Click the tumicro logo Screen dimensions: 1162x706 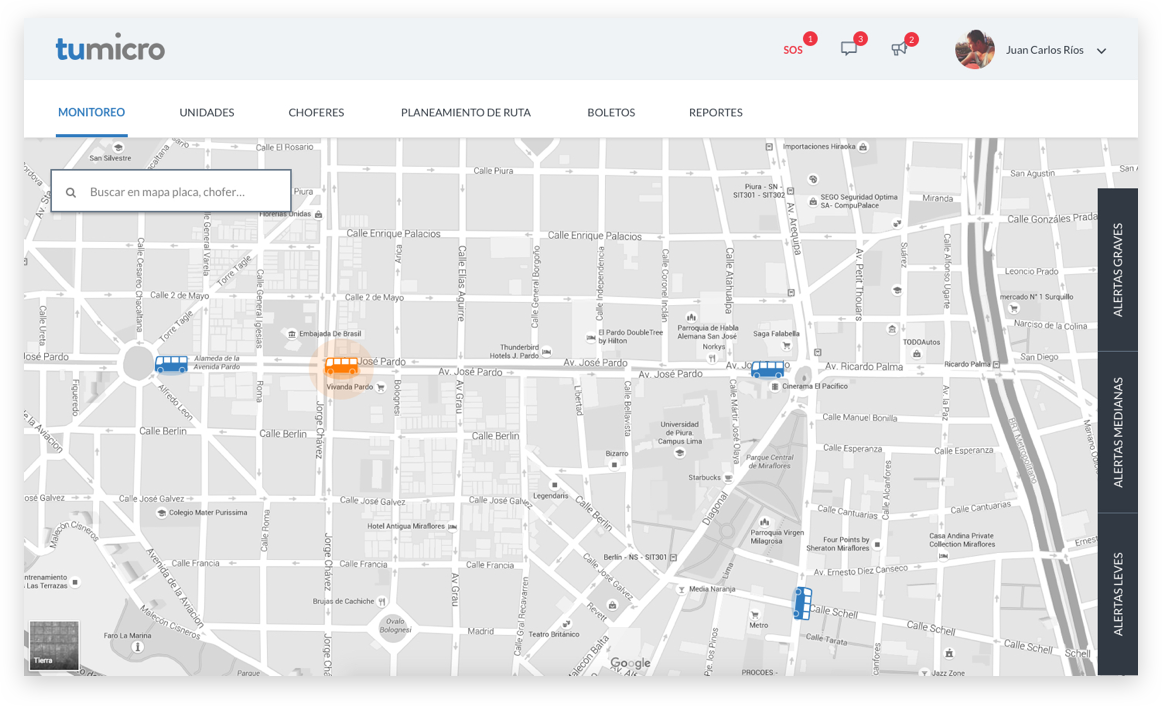[110, 49]
